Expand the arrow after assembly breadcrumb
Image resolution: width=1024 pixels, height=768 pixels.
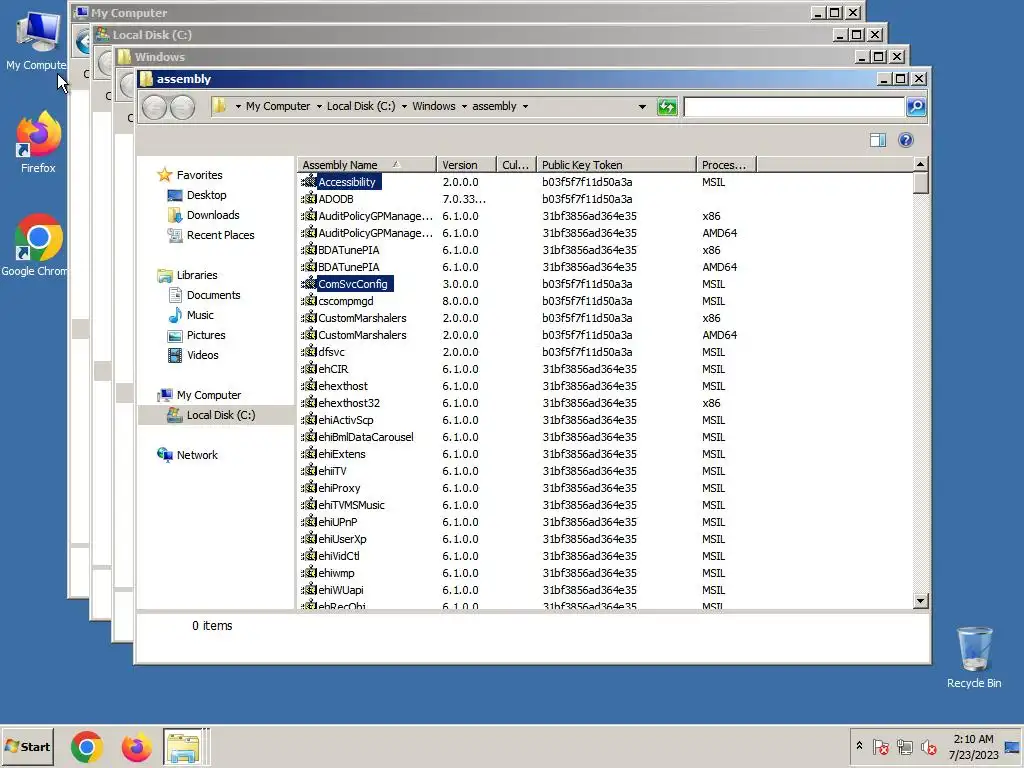[x=525, y=106]
